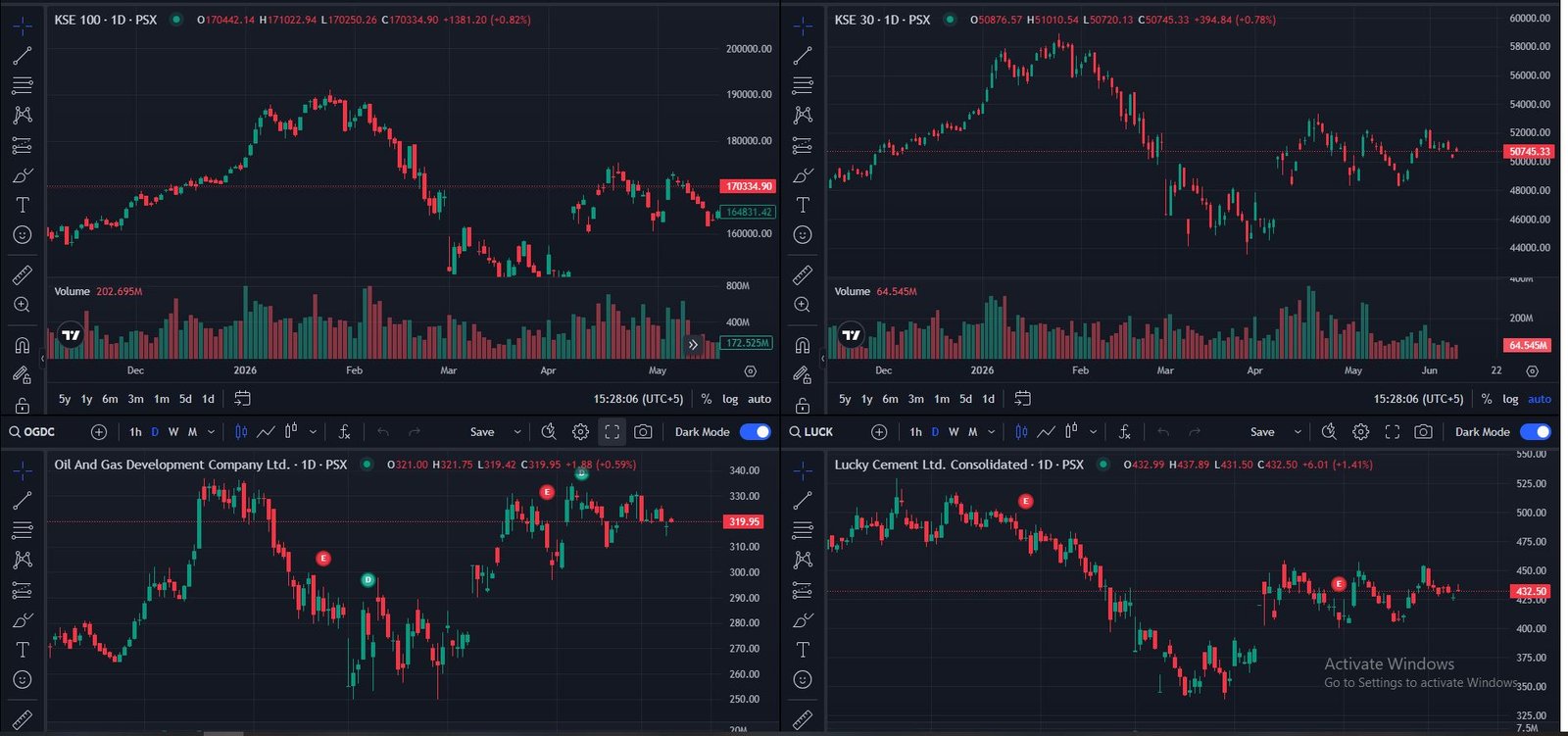Open Go to date in KSE 30 chart

coord(1022,398)
